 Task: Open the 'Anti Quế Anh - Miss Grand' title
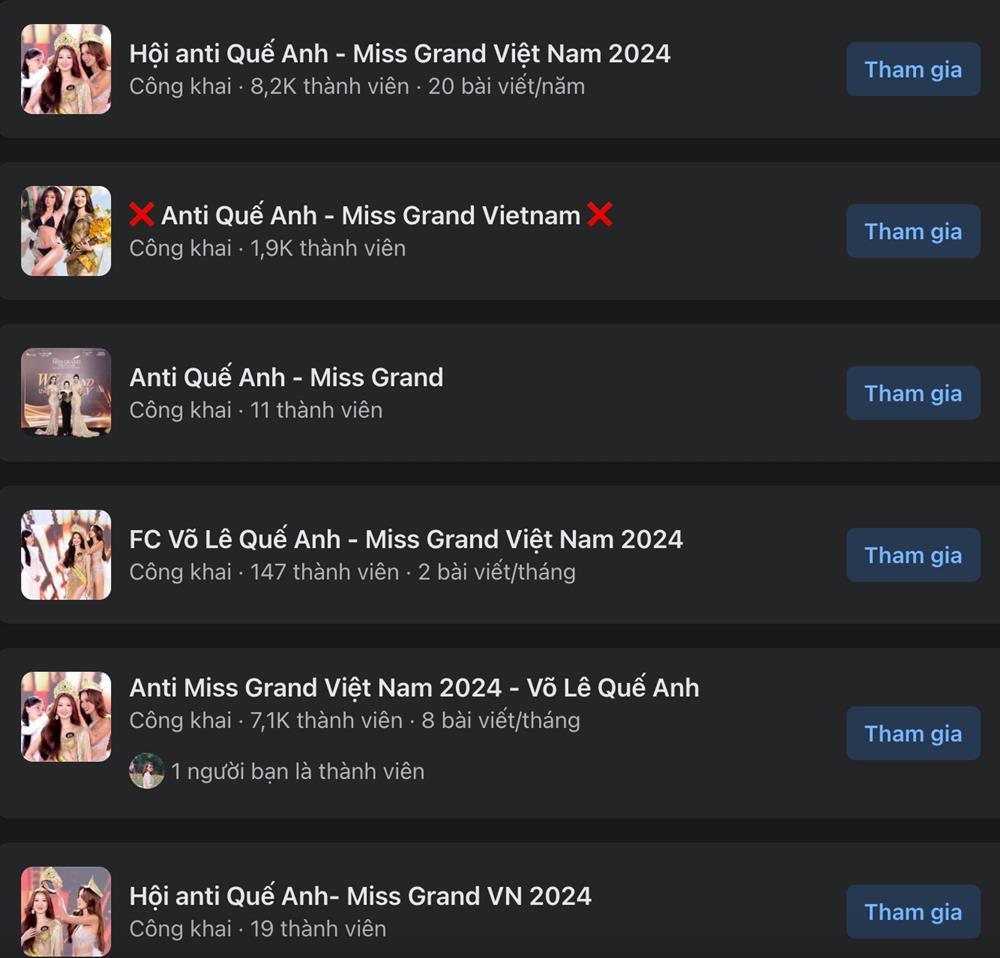[286, 378]
